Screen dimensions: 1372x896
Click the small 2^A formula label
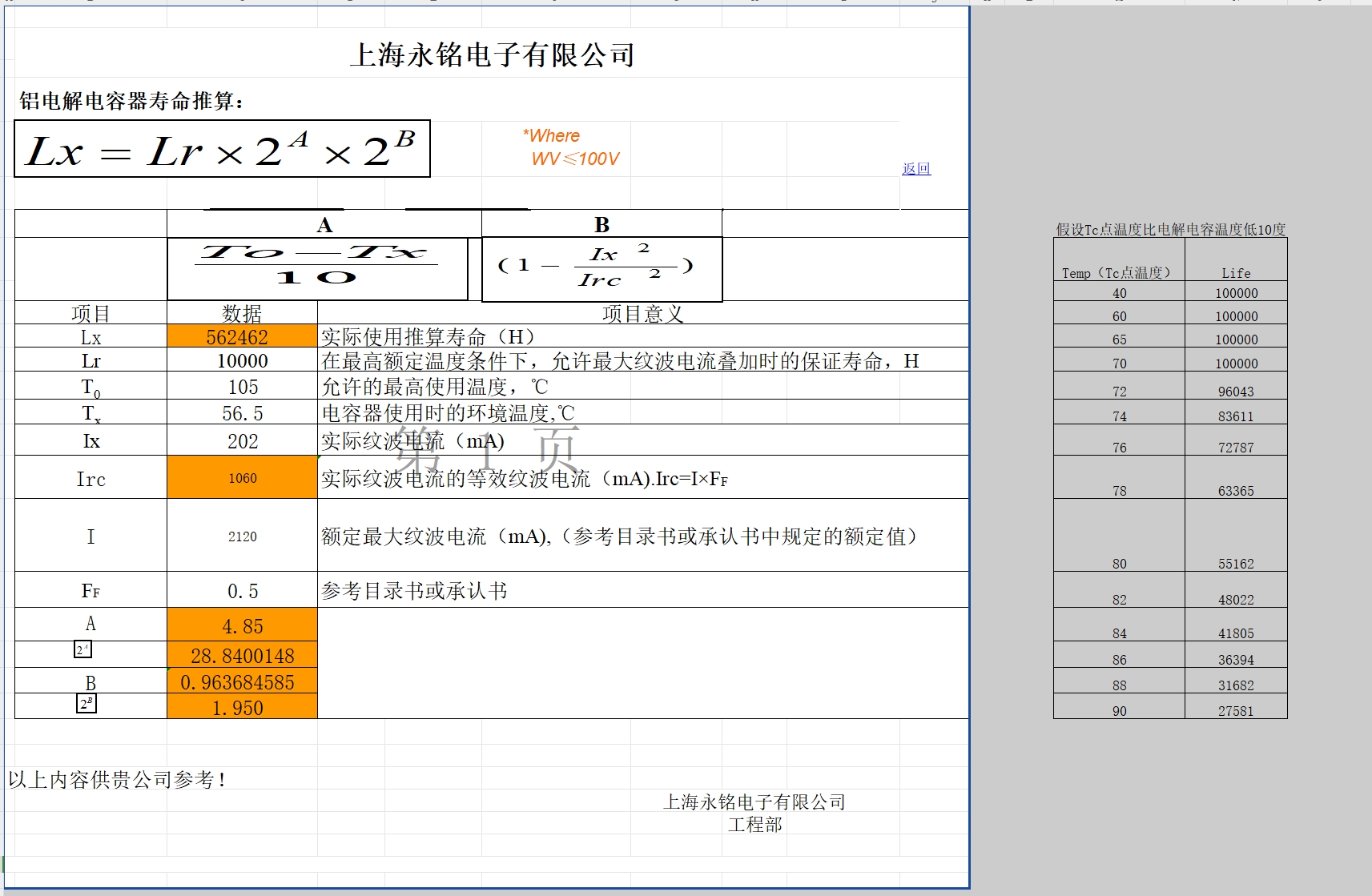(82, 649)
